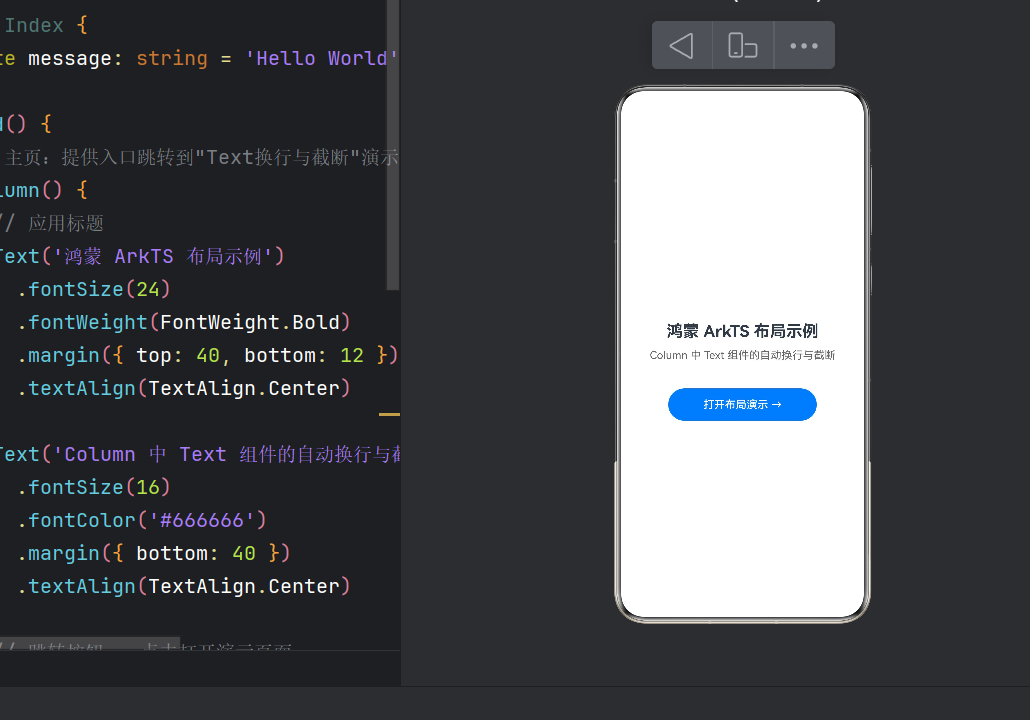This screenshot has height=720, width=1030.
Task: Click the blue 打开布局演示 button in preview
Action: [742, 405]
